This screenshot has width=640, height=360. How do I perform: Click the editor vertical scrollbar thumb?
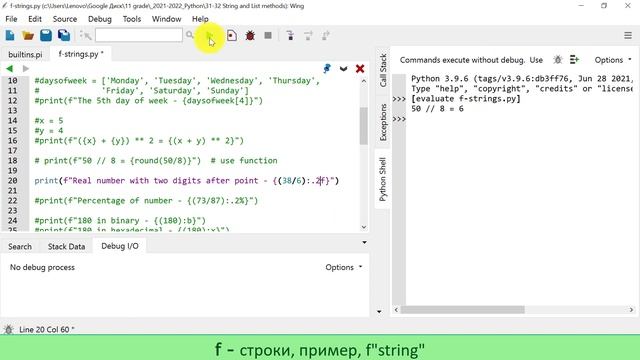point(364,126)
